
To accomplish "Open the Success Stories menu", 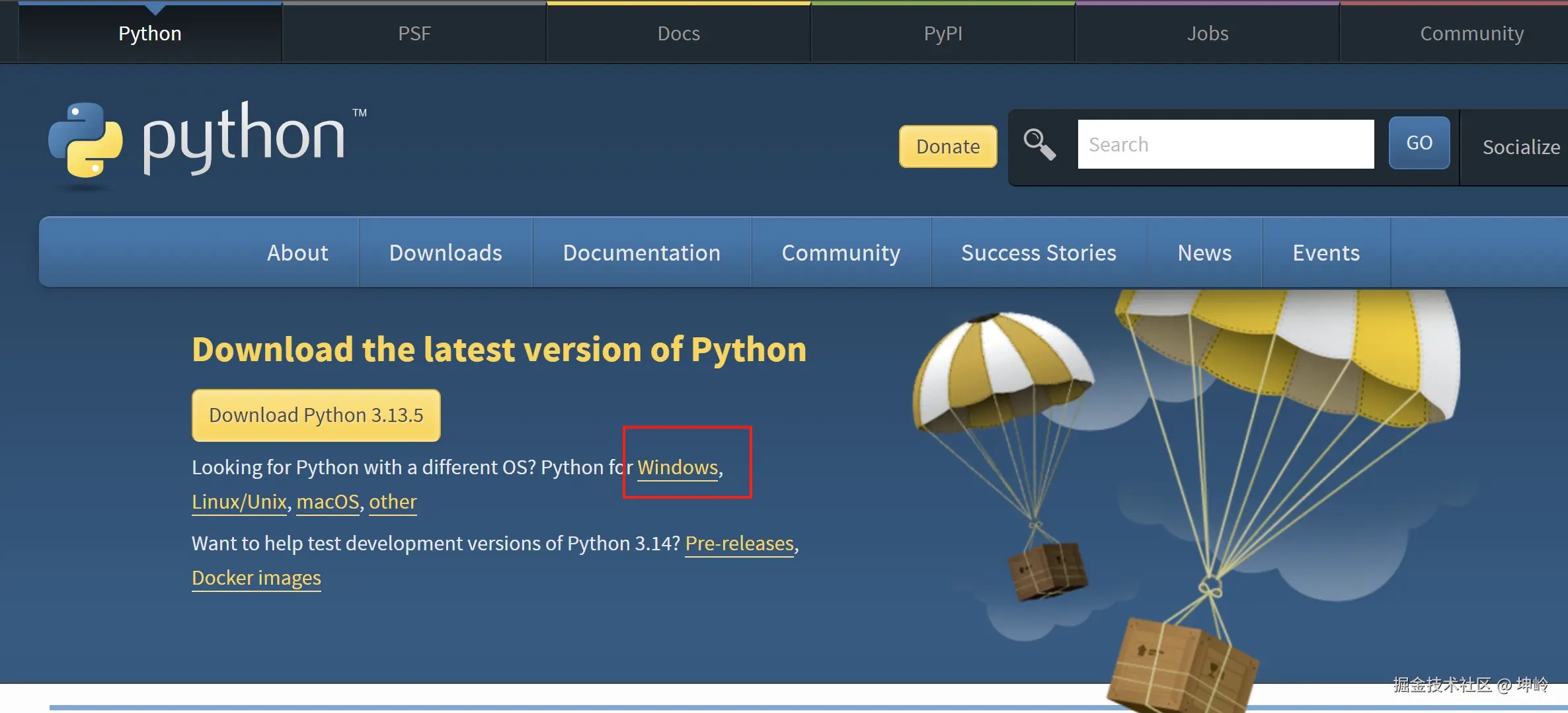I will [x=1038, y=253].
